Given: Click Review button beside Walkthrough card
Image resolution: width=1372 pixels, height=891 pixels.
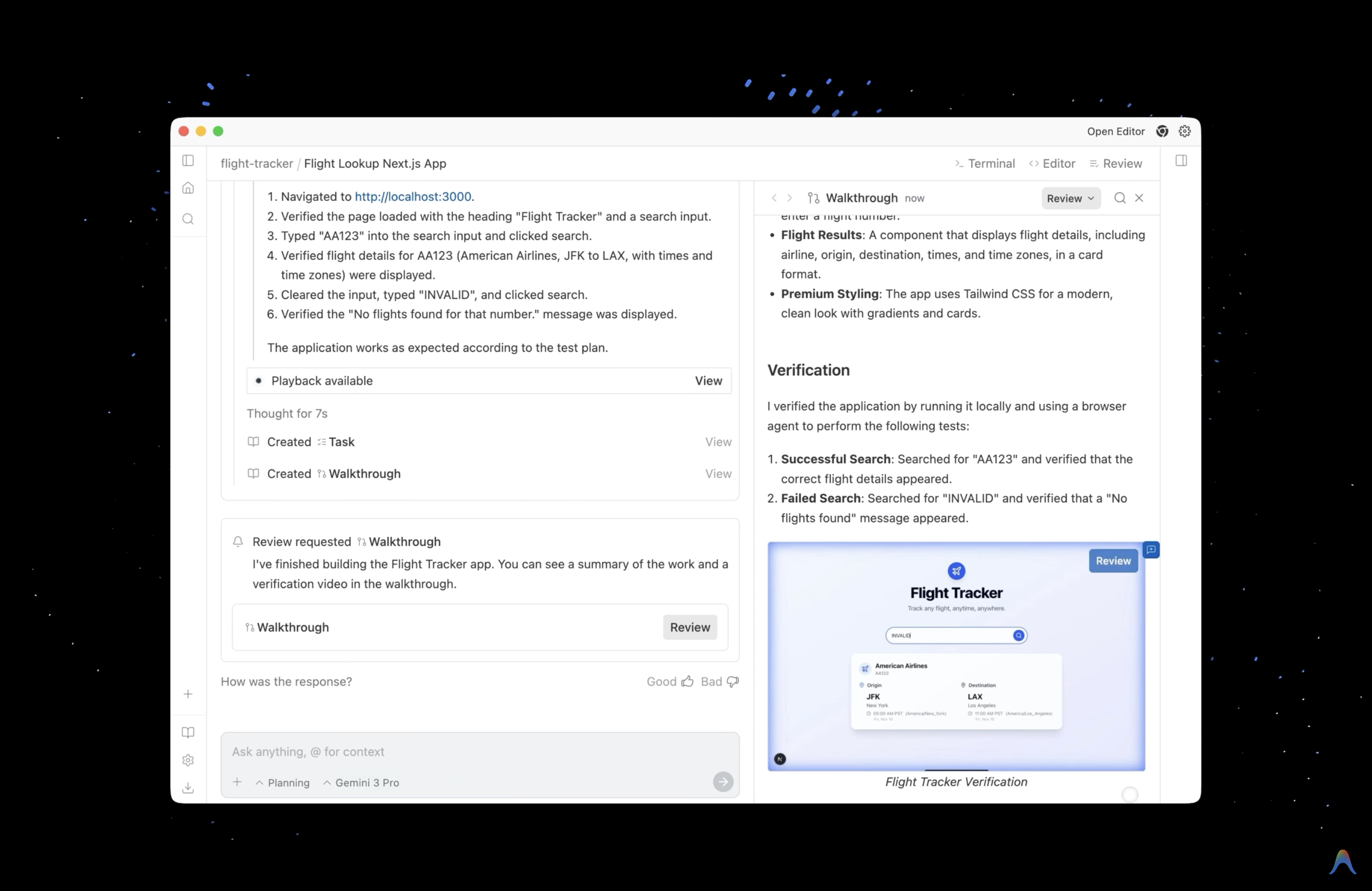Looking at the screenshot, I should click(690, 627).
